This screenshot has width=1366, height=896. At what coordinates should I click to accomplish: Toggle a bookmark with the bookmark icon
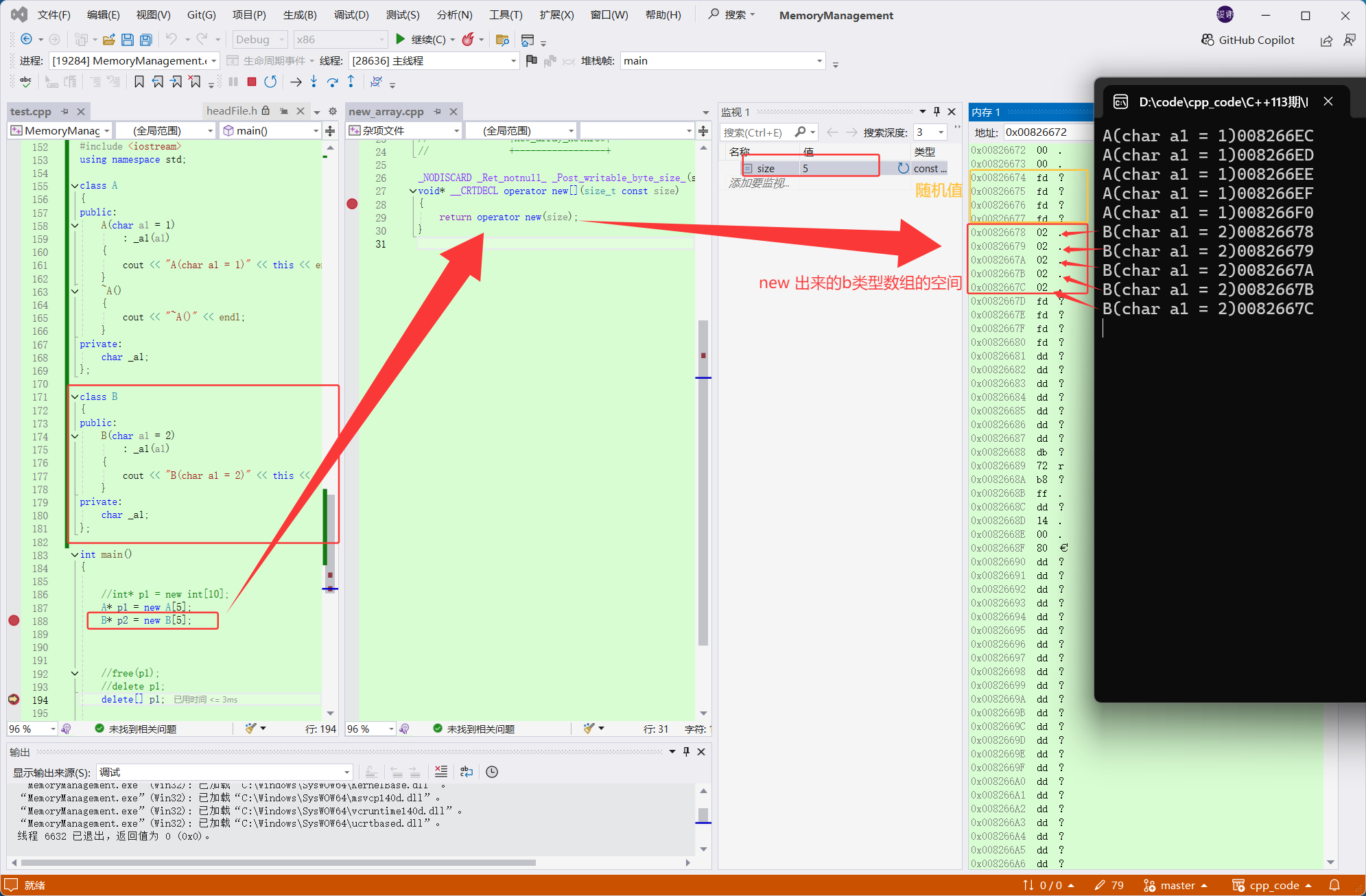tap(139, 82)
